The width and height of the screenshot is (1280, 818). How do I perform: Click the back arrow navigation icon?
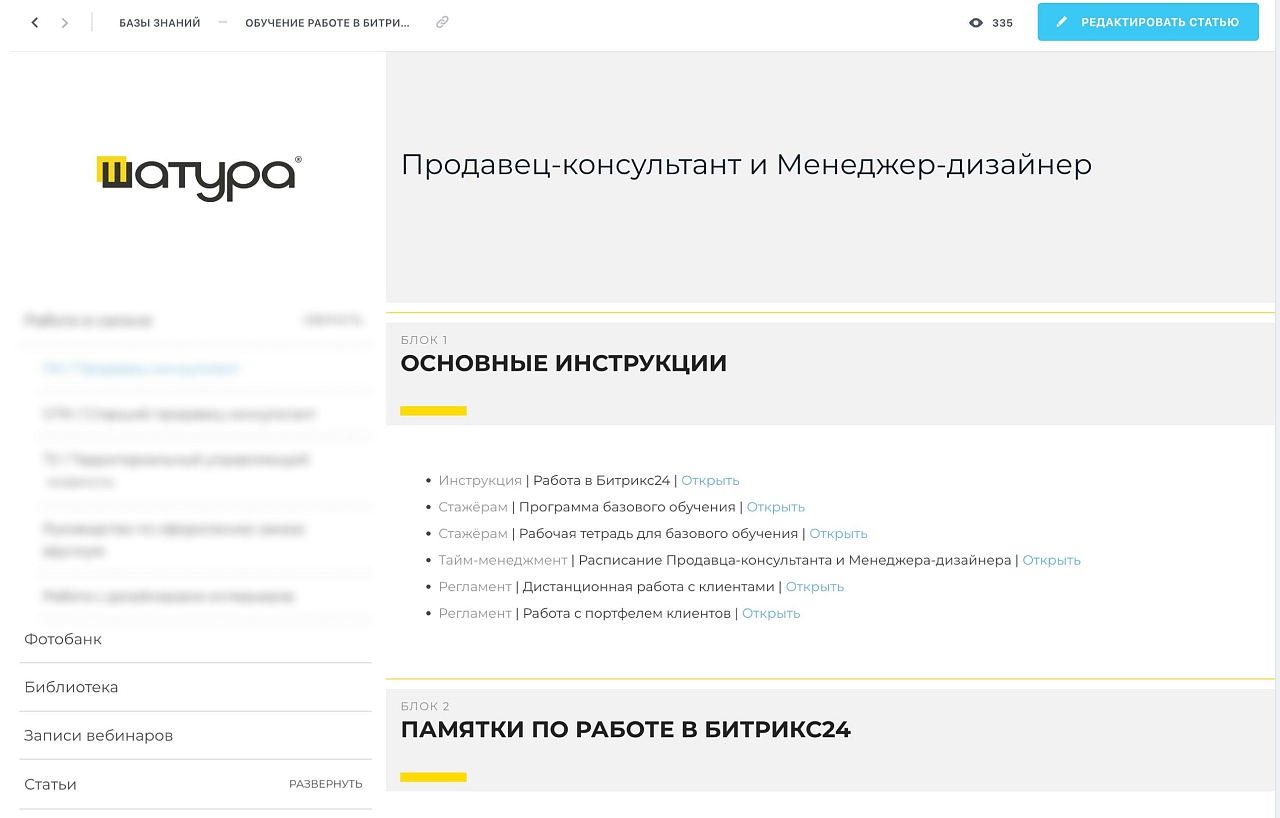35,22
